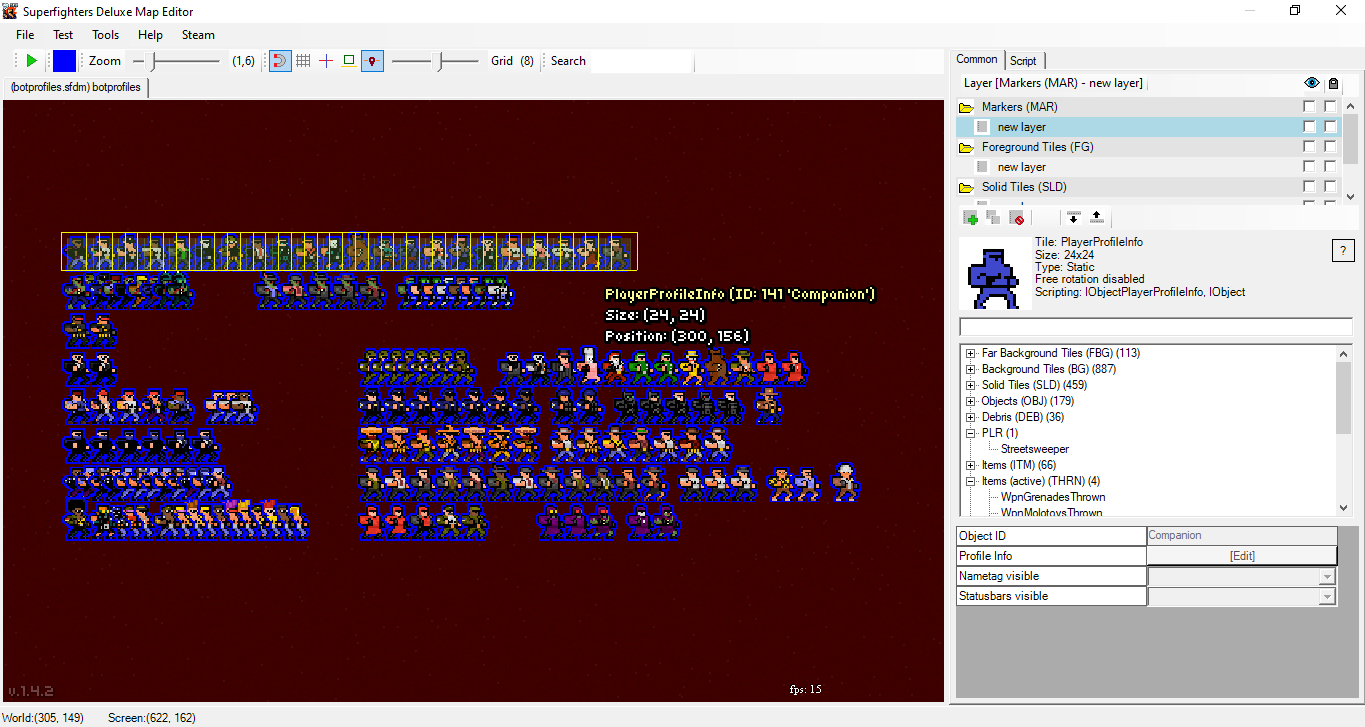Toggle the grid display icon

tap(303, 61)
